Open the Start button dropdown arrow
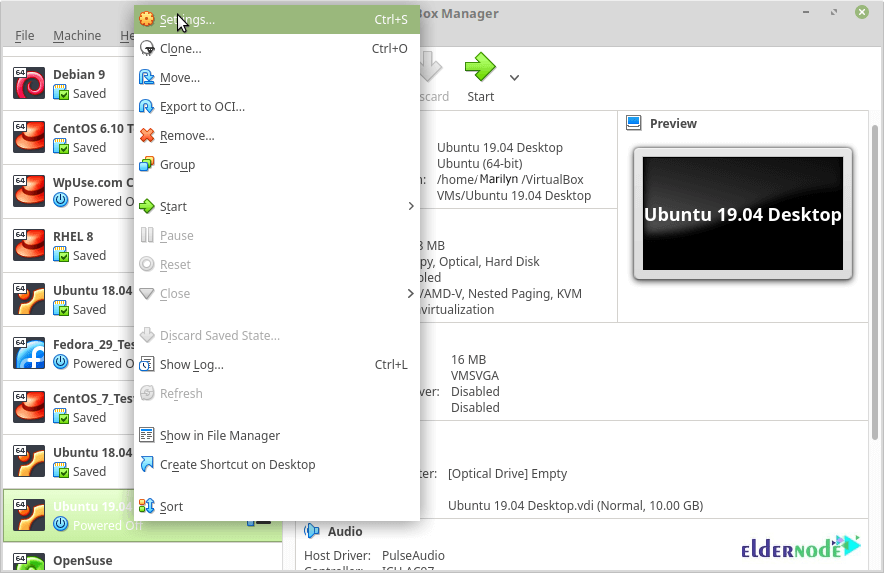The image size is (884, 573). [514, 78]
